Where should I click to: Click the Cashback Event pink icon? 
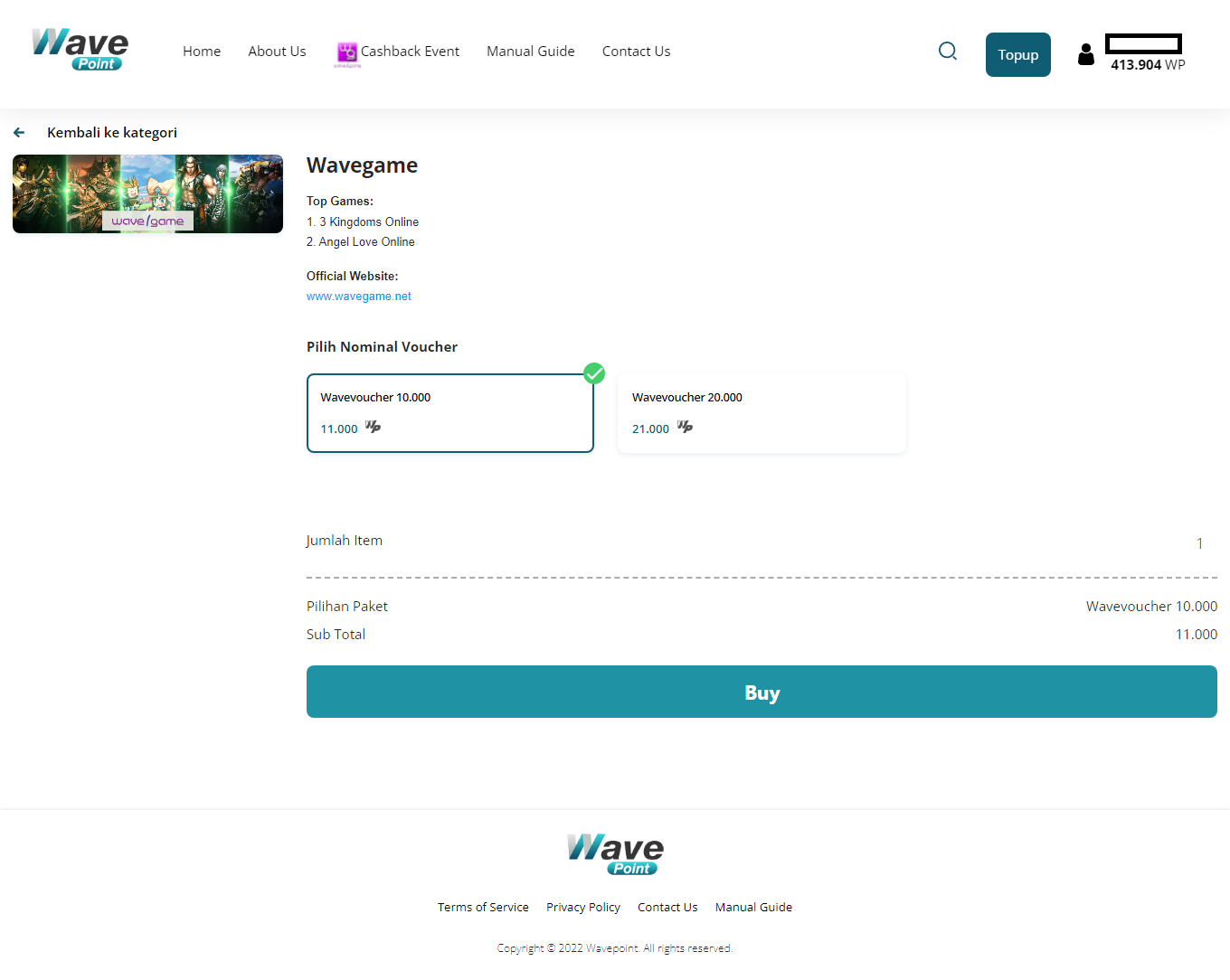[x=346, y=52]
